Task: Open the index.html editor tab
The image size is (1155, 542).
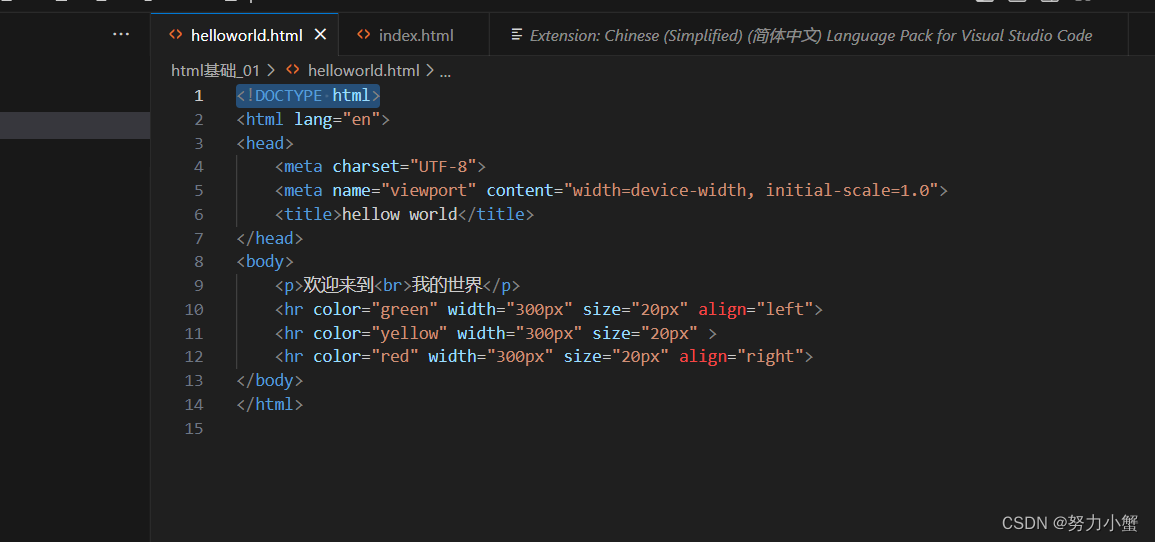Action: (x=415, y=35)
